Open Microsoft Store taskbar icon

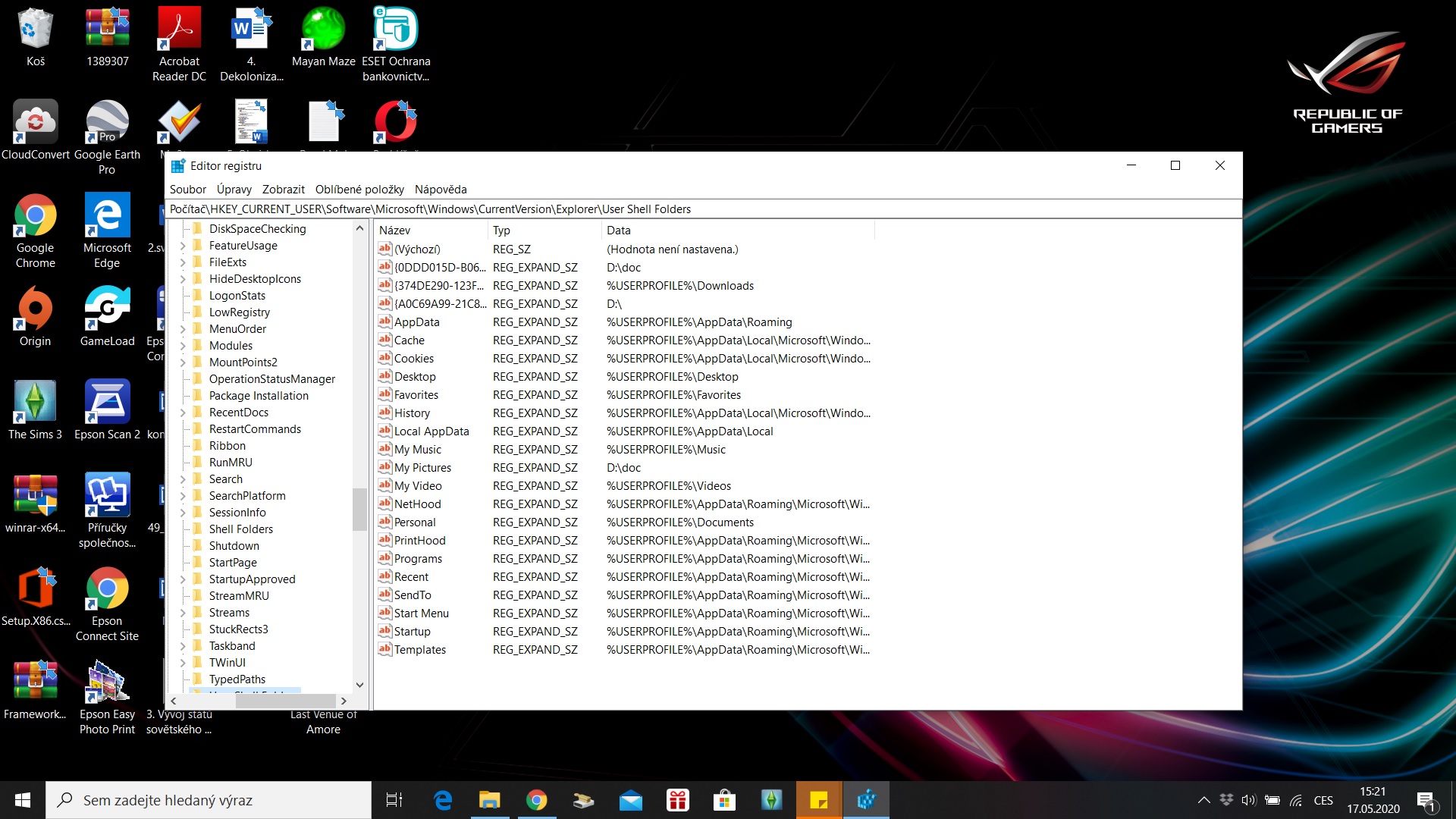pyautogui.click(x=724, y=800)
